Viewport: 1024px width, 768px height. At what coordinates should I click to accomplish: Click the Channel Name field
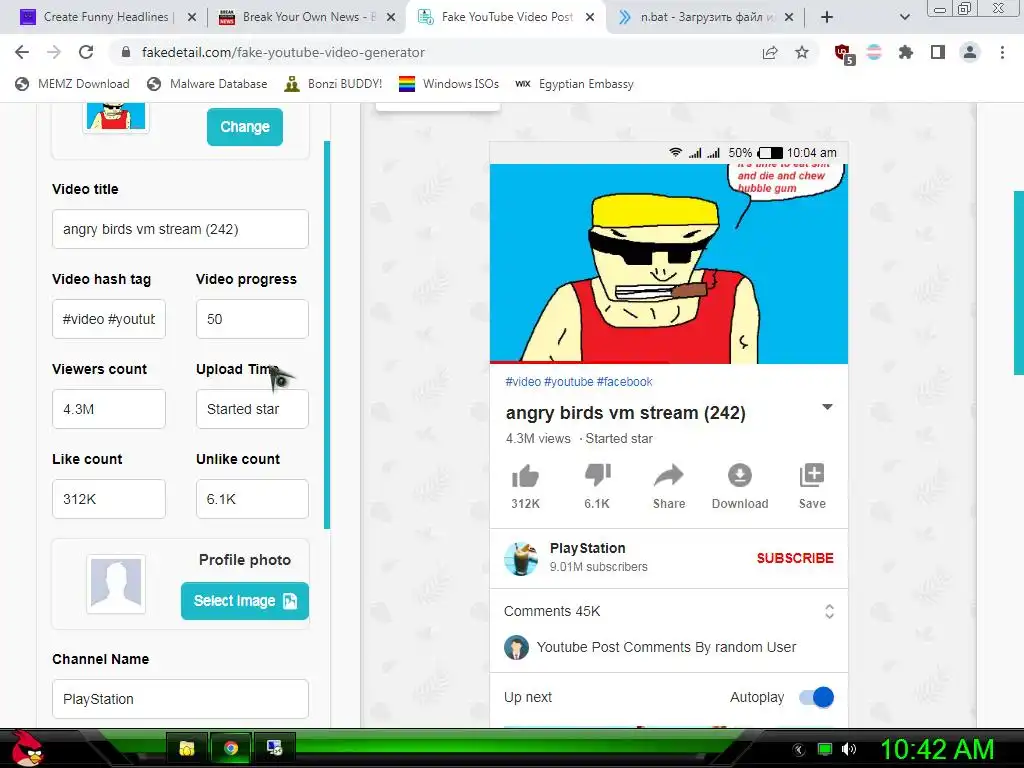pos(180,699)
